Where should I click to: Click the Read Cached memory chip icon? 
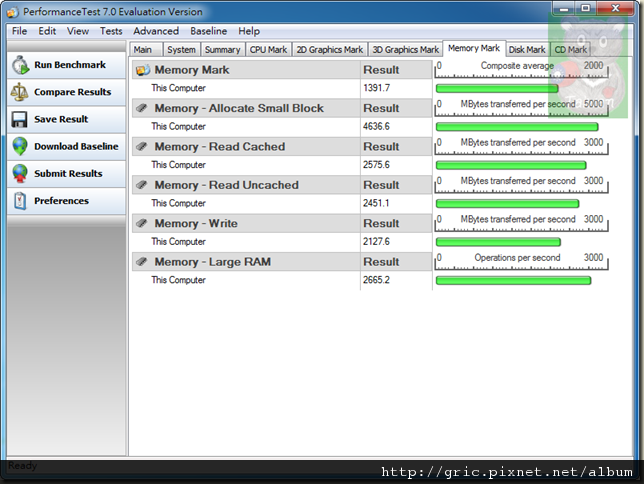coord(142,147)
